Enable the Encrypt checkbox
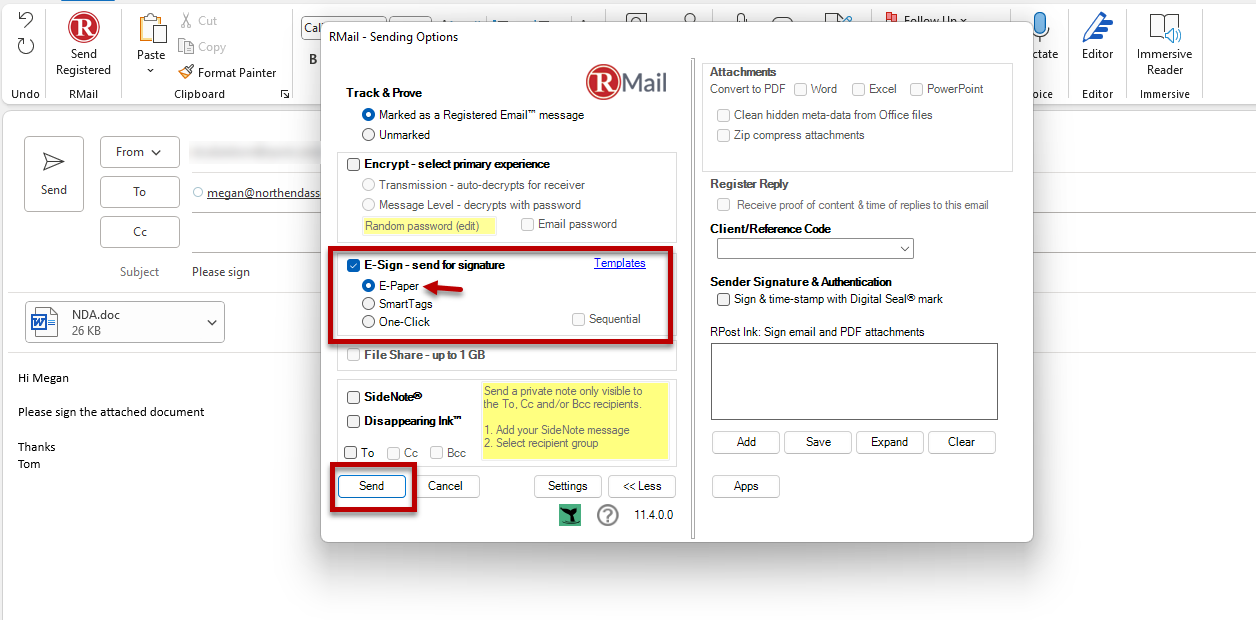Image resolution: width=1256 pixels, height=620 pixels. pyautogui.click(x=353, y=164)
